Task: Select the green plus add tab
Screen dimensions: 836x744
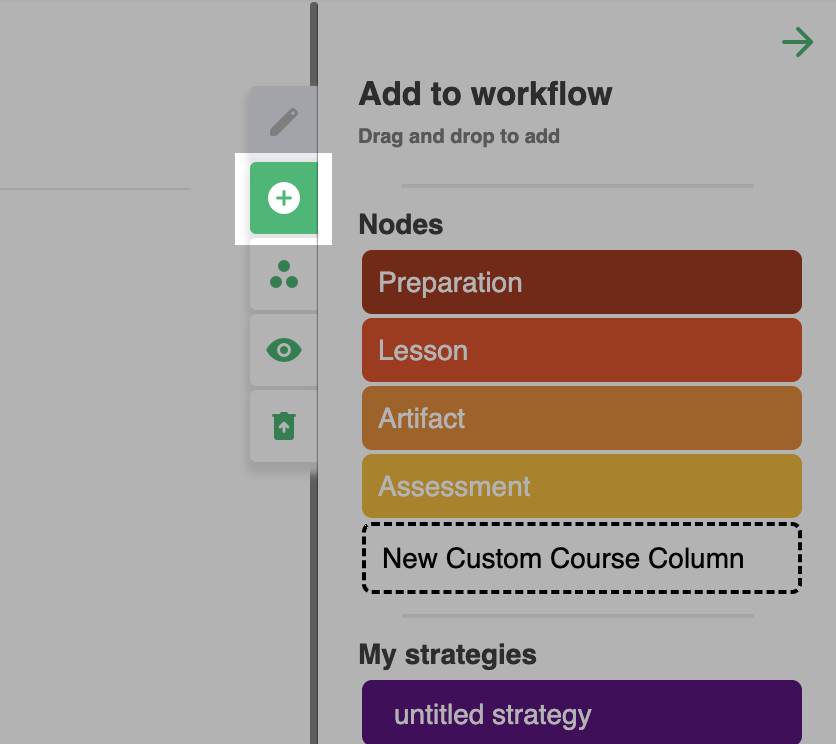Action: pos(284,198)
